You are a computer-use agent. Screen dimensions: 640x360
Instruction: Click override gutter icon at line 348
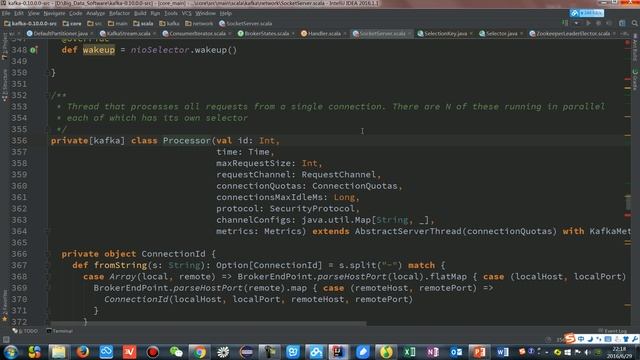click(33, 50)
